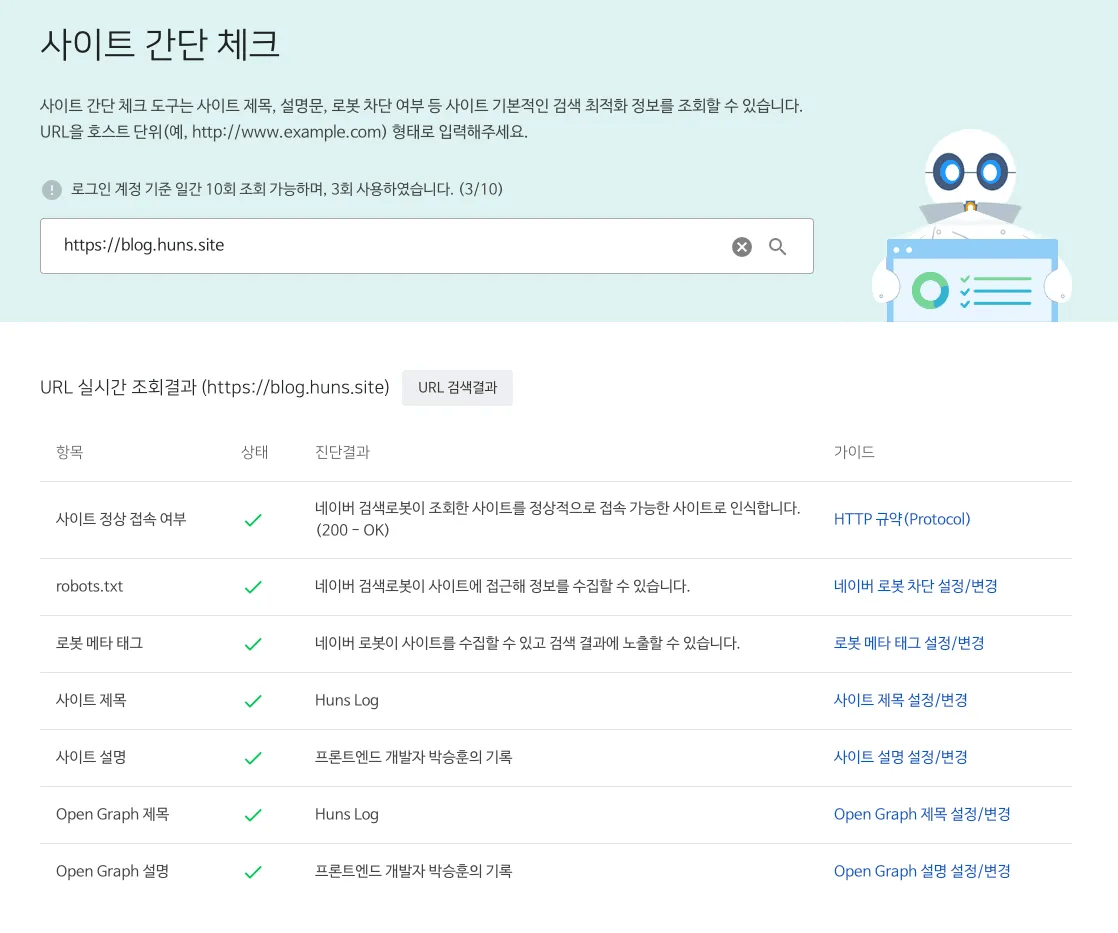This screenshot has height=933, width=1118.
Task: Click the check icon for 로봇 메타 태그
Action: tap(253, 644)
